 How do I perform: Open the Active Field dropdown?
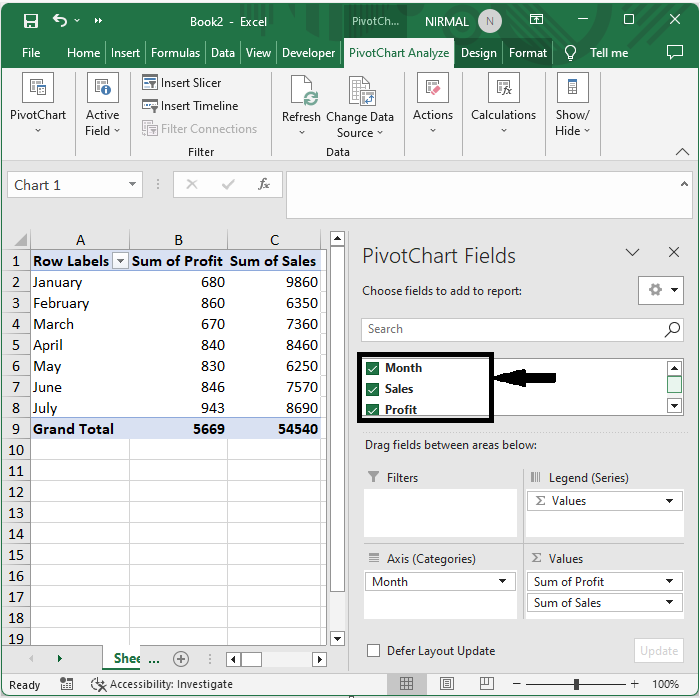(x=103, y=104)
